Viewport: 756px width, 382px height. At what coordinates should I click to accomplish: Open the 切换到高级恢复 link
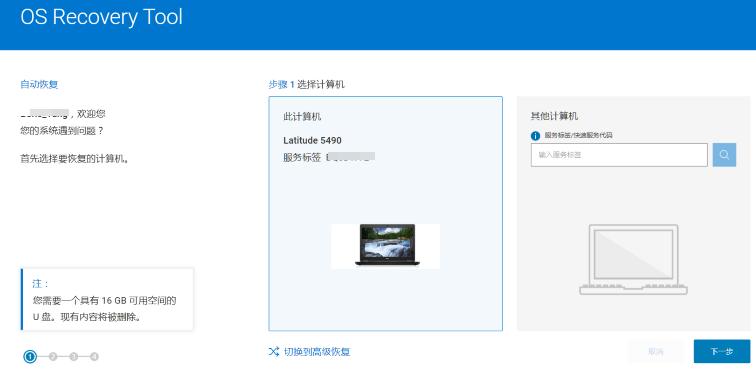coord(317,352)
